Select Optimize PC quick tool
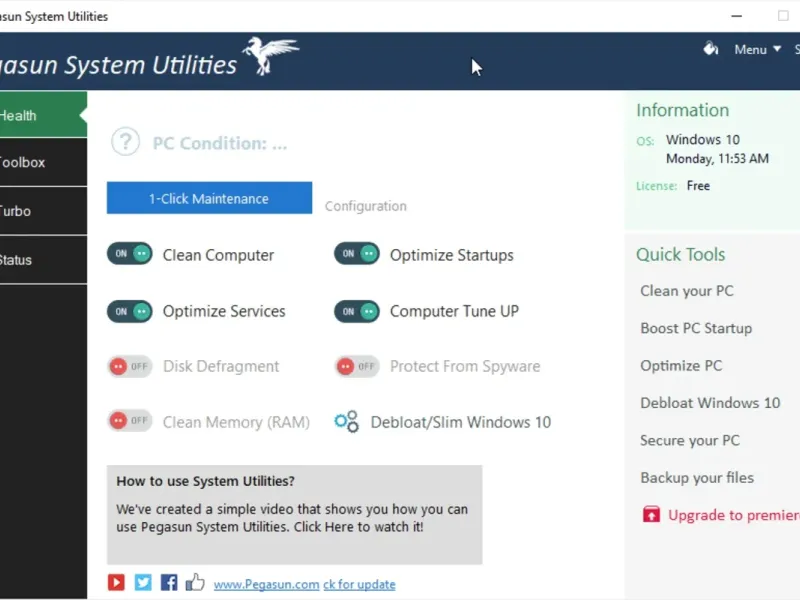800x600 pixels. 681,366
